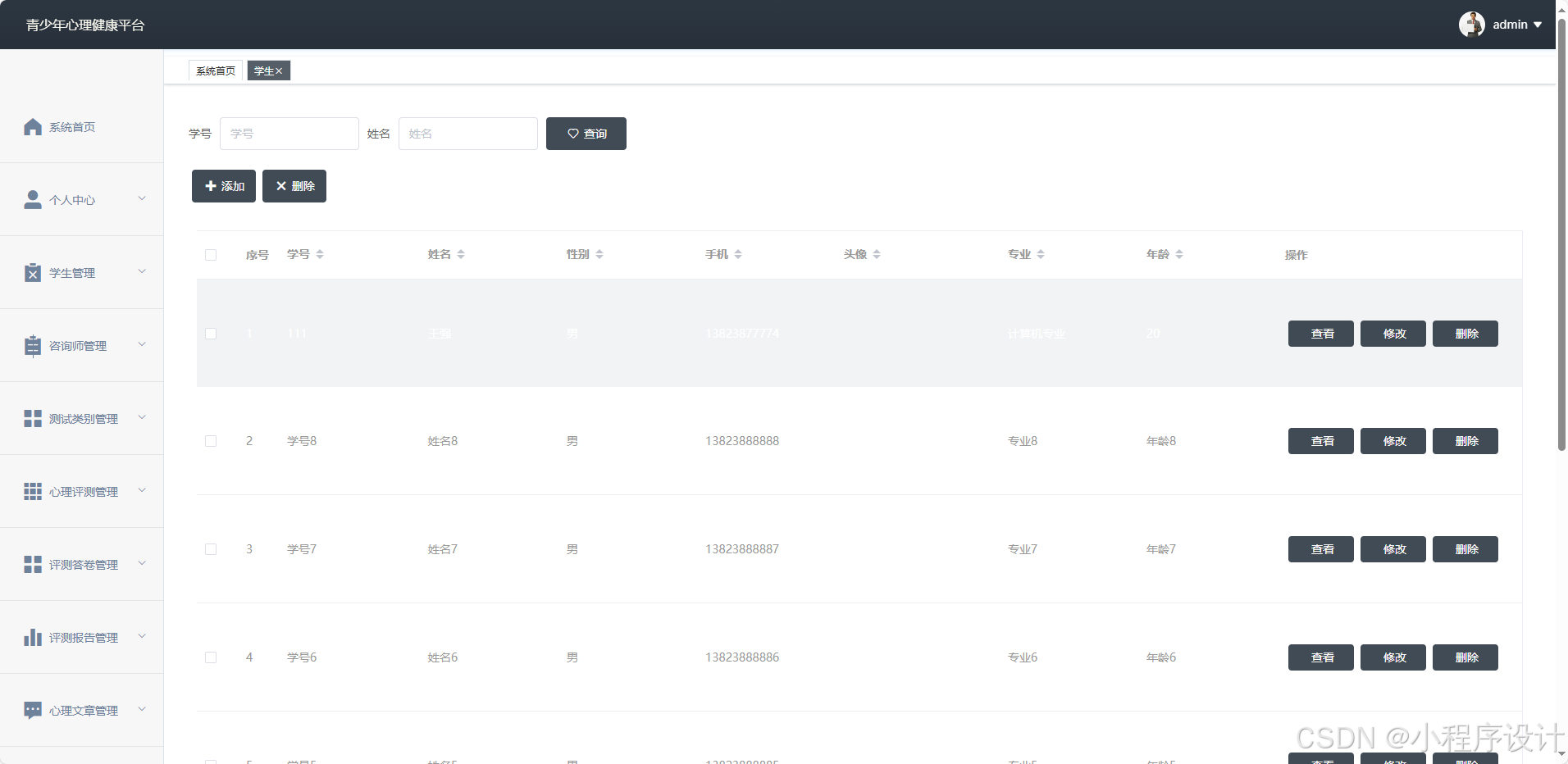Image resolution: width=1568 pixels, height=764 pixels.
Task: Click the 咨询师管理 sidebar icon
Action: pos(33,346)
